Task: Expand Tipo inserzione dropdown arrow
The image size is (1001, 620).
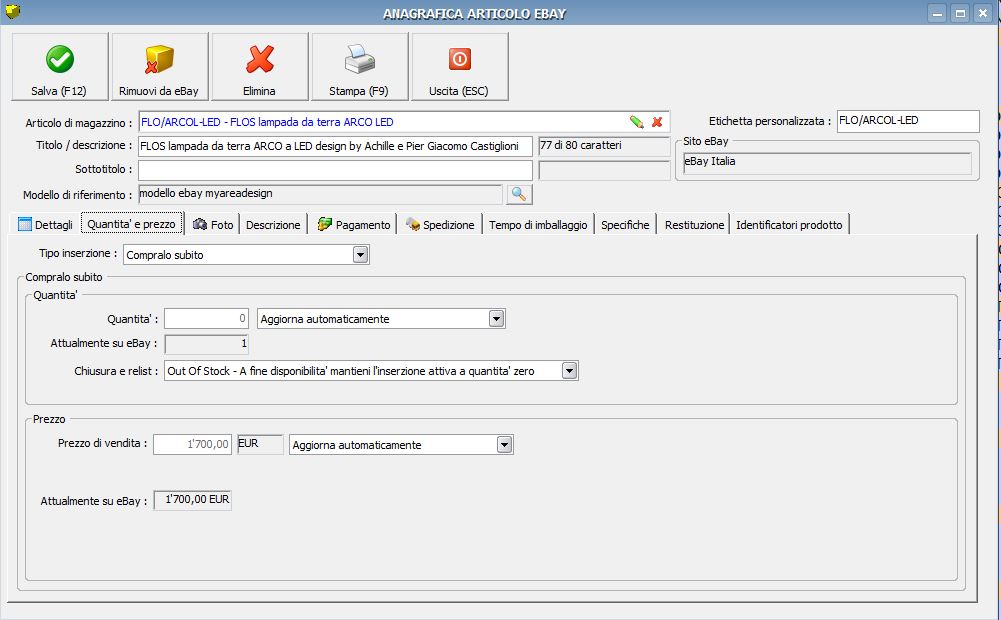Action: click(361, 255)
